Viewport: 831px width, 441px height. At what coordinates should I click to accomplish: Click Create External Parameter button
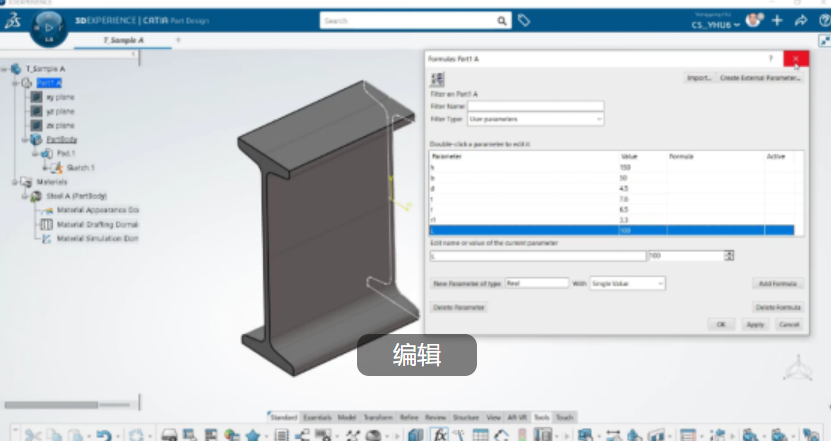pos(761,78)
